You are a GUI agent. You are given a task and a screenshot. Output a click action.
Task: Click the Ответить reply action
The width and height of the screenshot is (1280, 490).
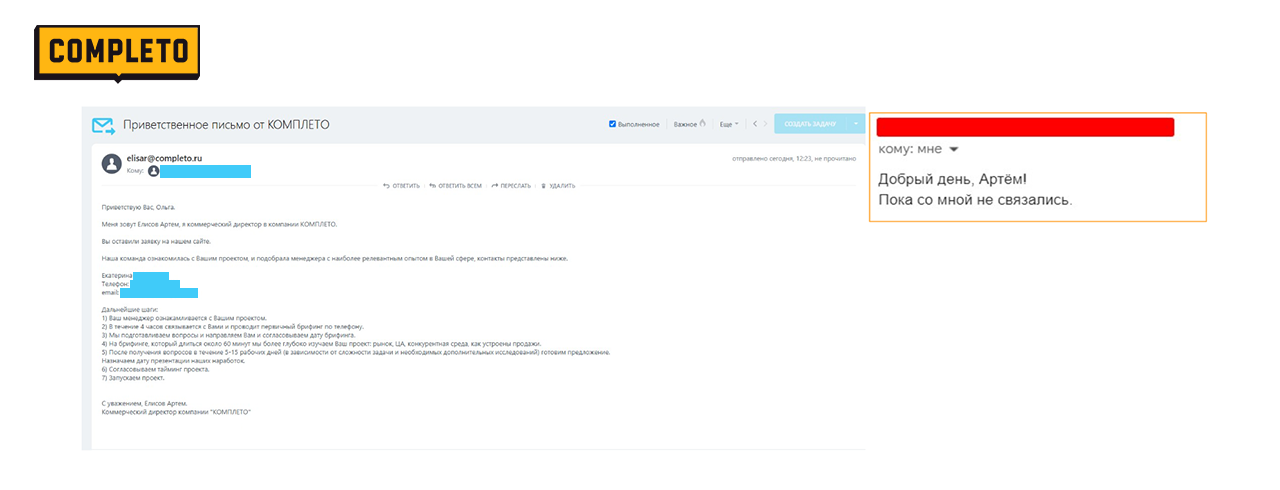(401, 186)
